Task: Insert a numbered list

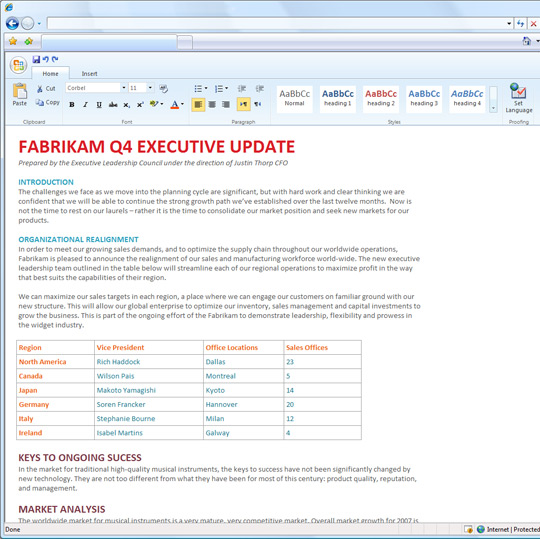Action: point(219,89)
